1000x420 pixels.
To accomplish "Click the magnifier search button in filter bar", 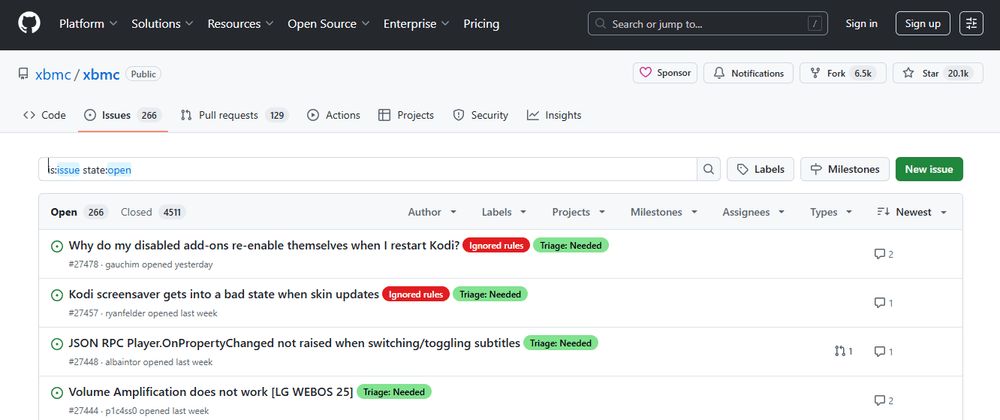I will 709,170.
